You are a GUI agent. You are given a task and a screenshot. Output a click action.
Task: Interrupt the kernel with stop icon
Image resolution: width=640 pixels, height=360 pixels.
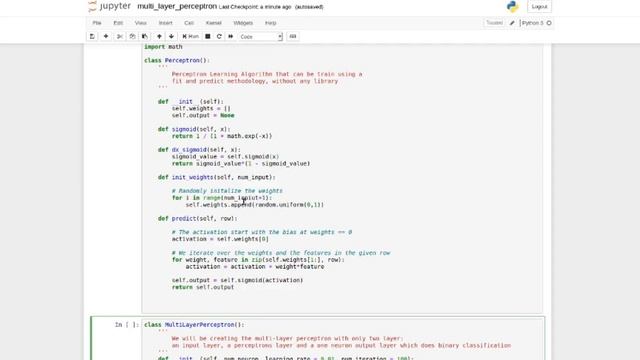coord(208,36)
